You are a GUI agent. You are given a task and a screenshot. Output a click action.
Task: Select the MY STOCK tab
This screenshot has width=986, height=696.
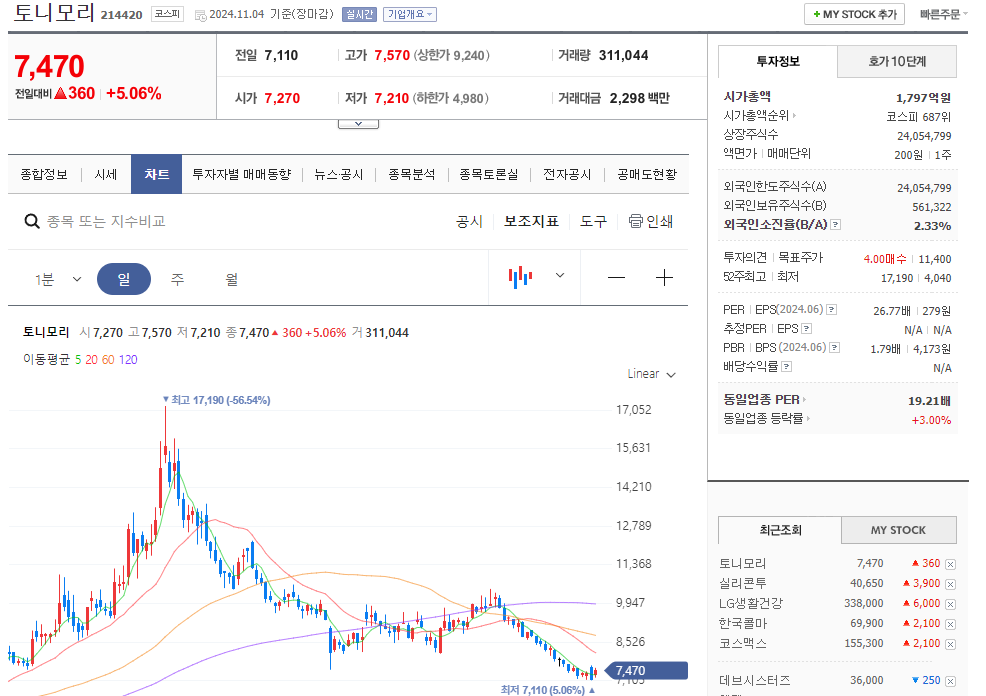(899, 530)
